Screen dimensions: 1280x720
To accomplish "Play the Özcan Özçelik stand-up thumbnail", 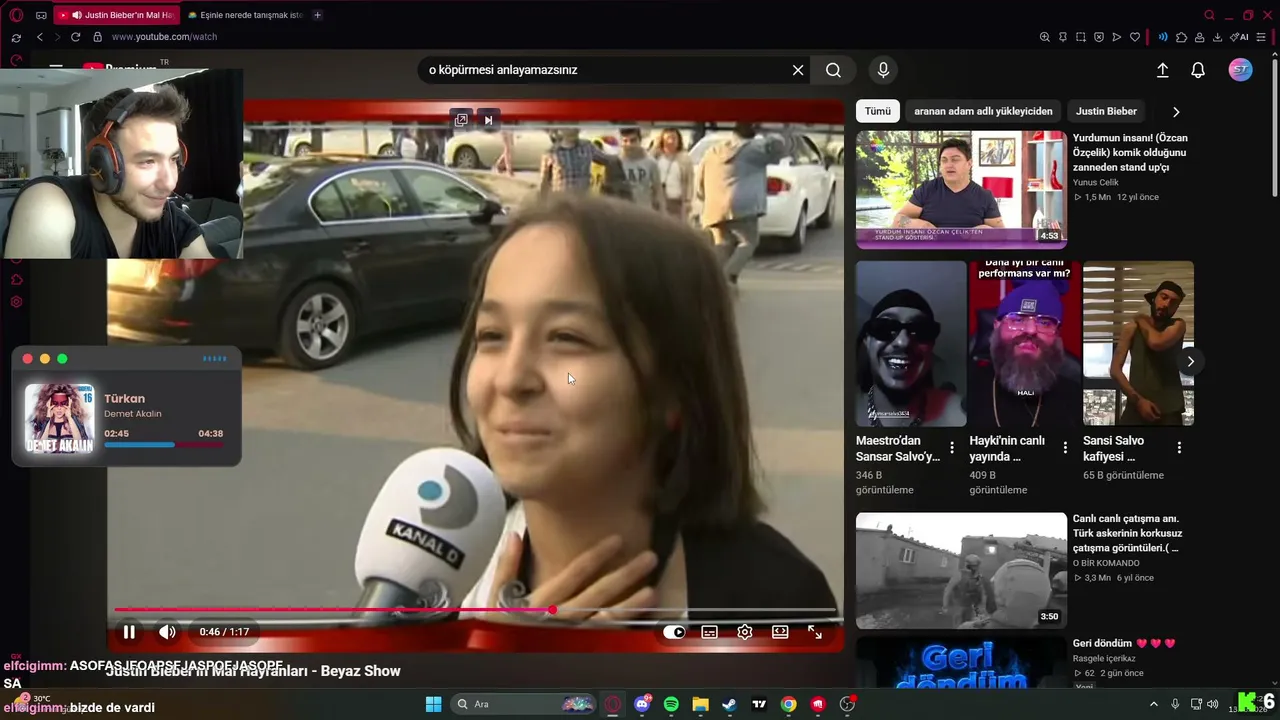I will 961,189.
